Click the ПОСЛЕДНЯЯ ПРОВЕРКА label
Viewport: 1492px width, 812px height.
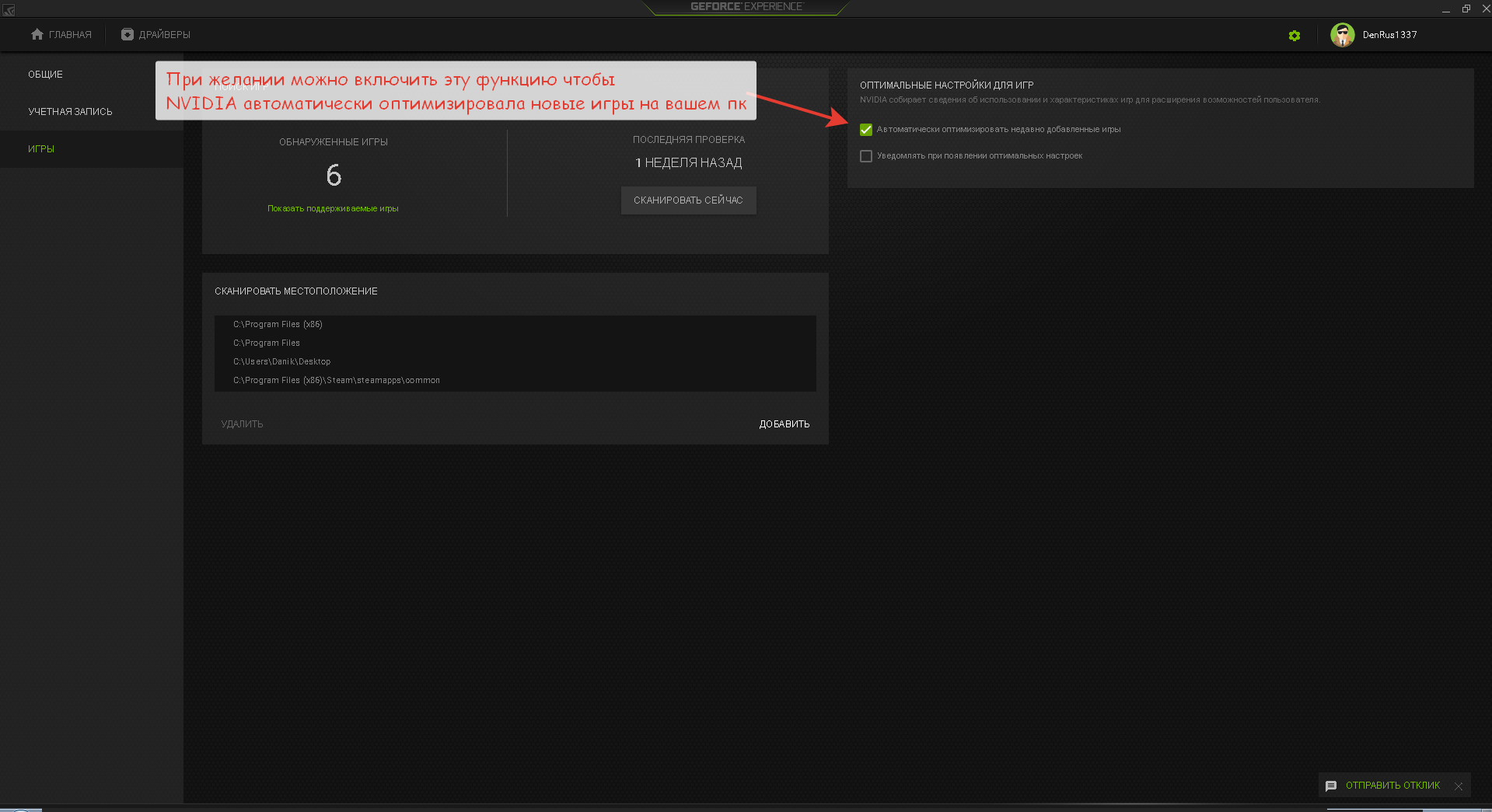[x=688, y=140]
